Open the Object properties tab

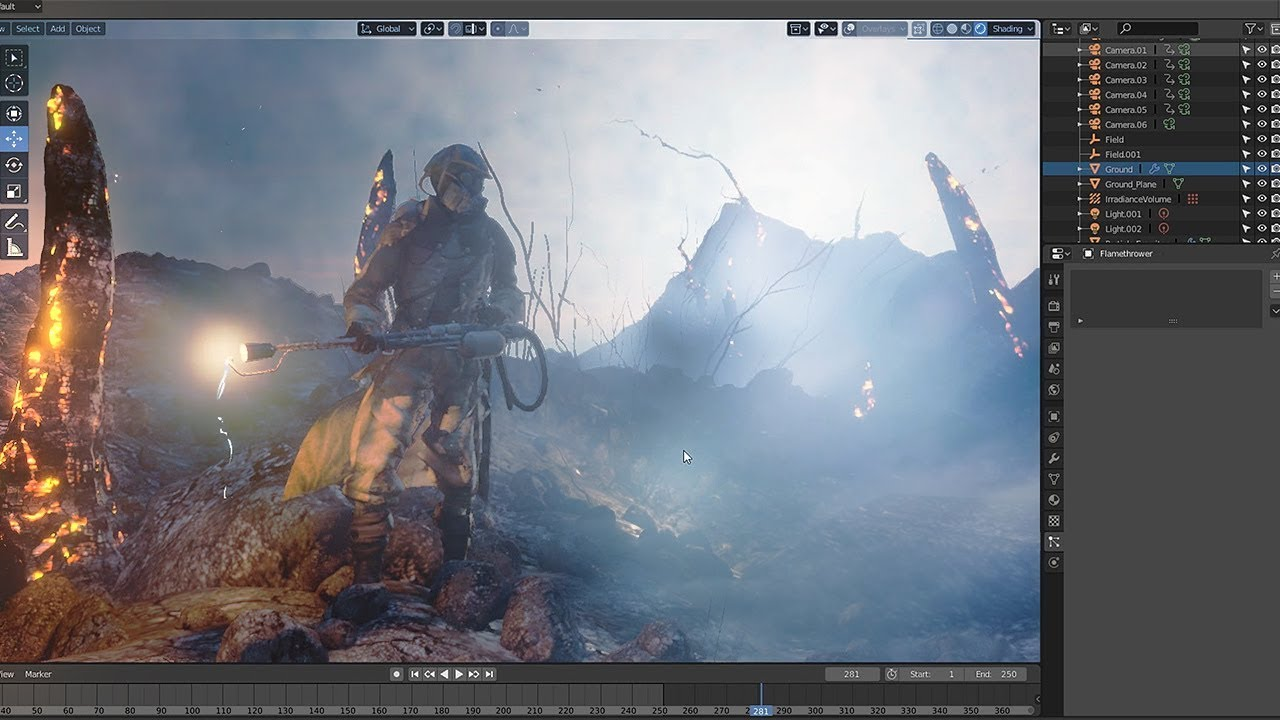(x=1054, y=416)
